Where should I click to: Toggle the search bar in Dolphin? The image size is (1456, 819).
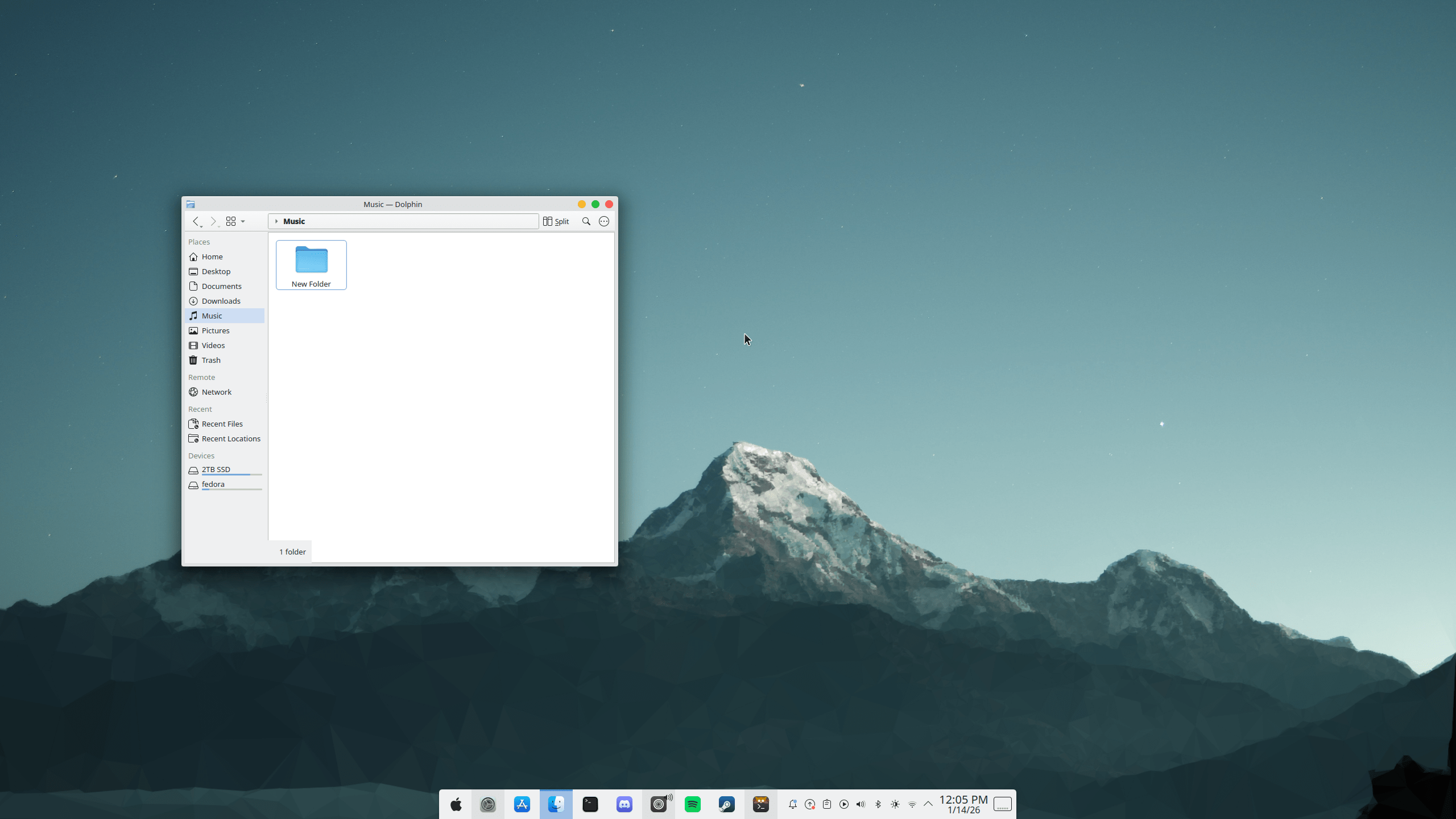[x=585, y=221]
